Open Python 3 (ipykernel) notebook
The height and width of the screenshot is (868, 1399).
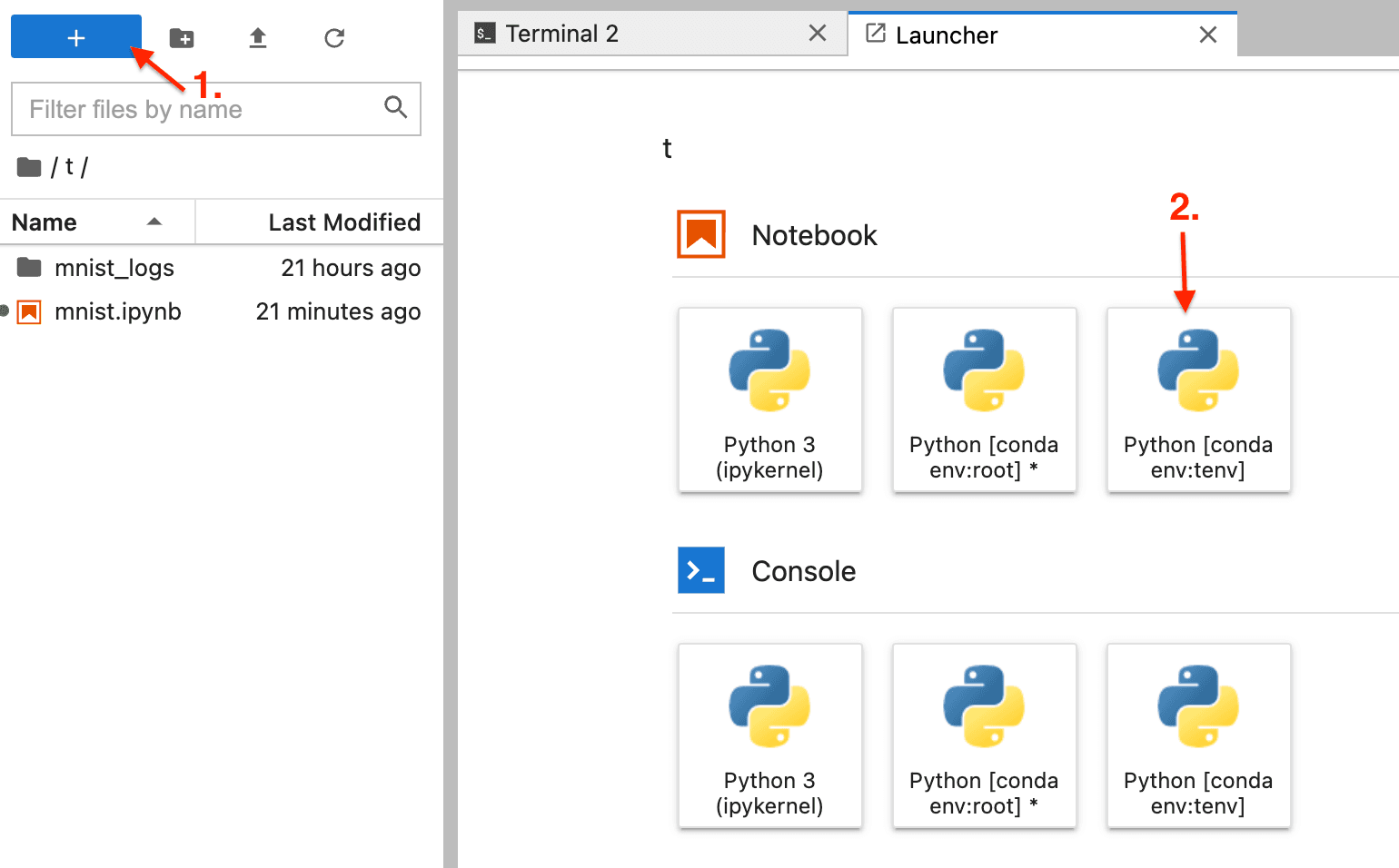(769, 399)
